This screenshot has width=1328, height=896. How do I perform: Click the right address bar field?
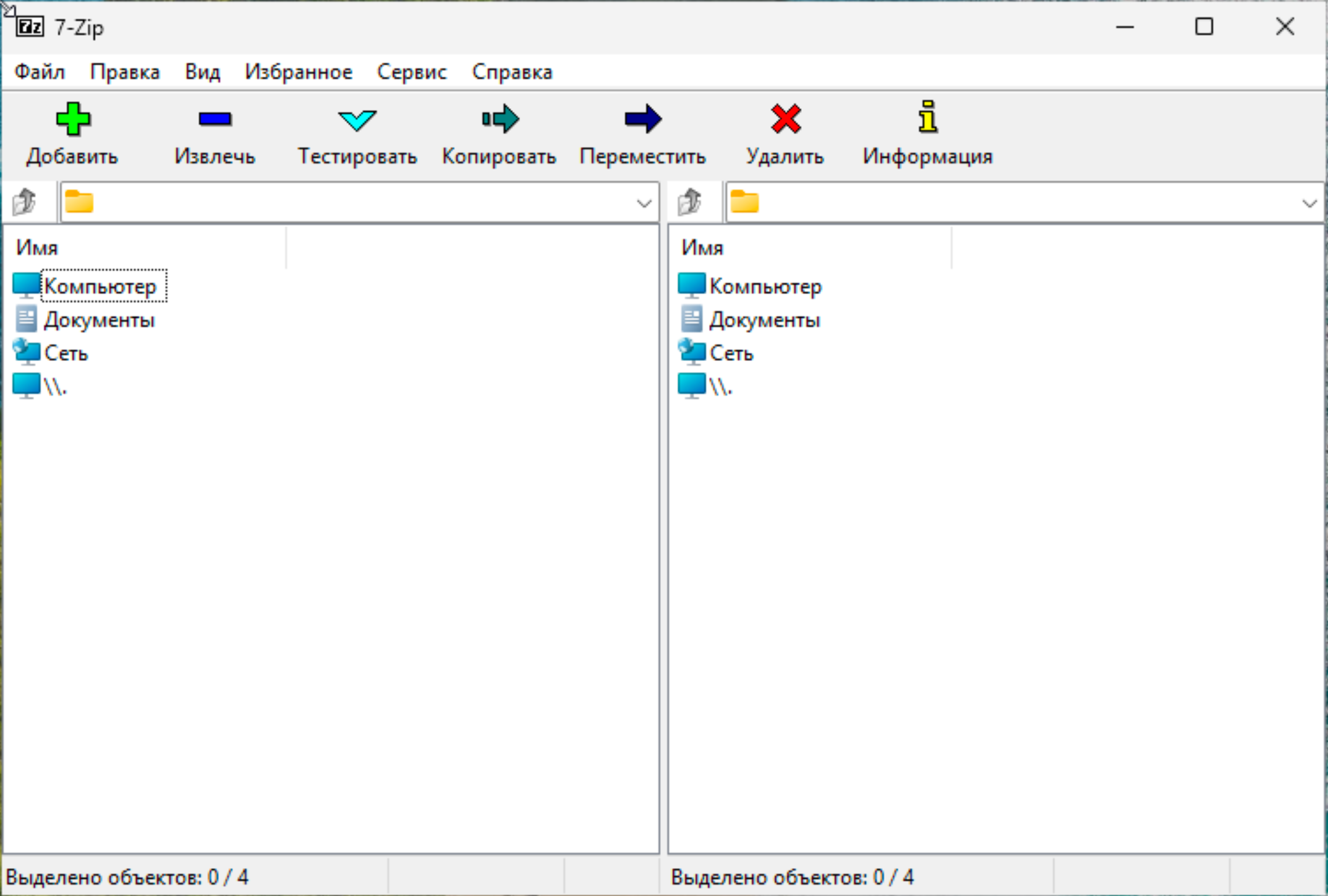point(1024,203)
